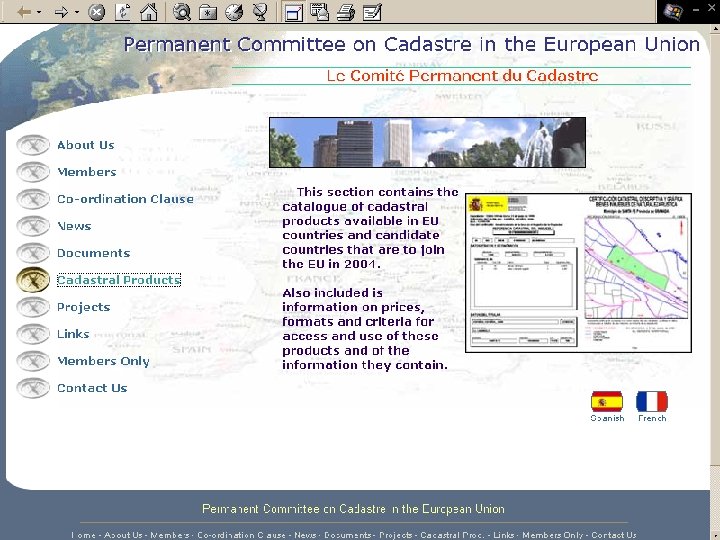Image resolution: width=720 pixels, height=540 pixels.
Task: Open the Documents menu link
Action: 94,253
